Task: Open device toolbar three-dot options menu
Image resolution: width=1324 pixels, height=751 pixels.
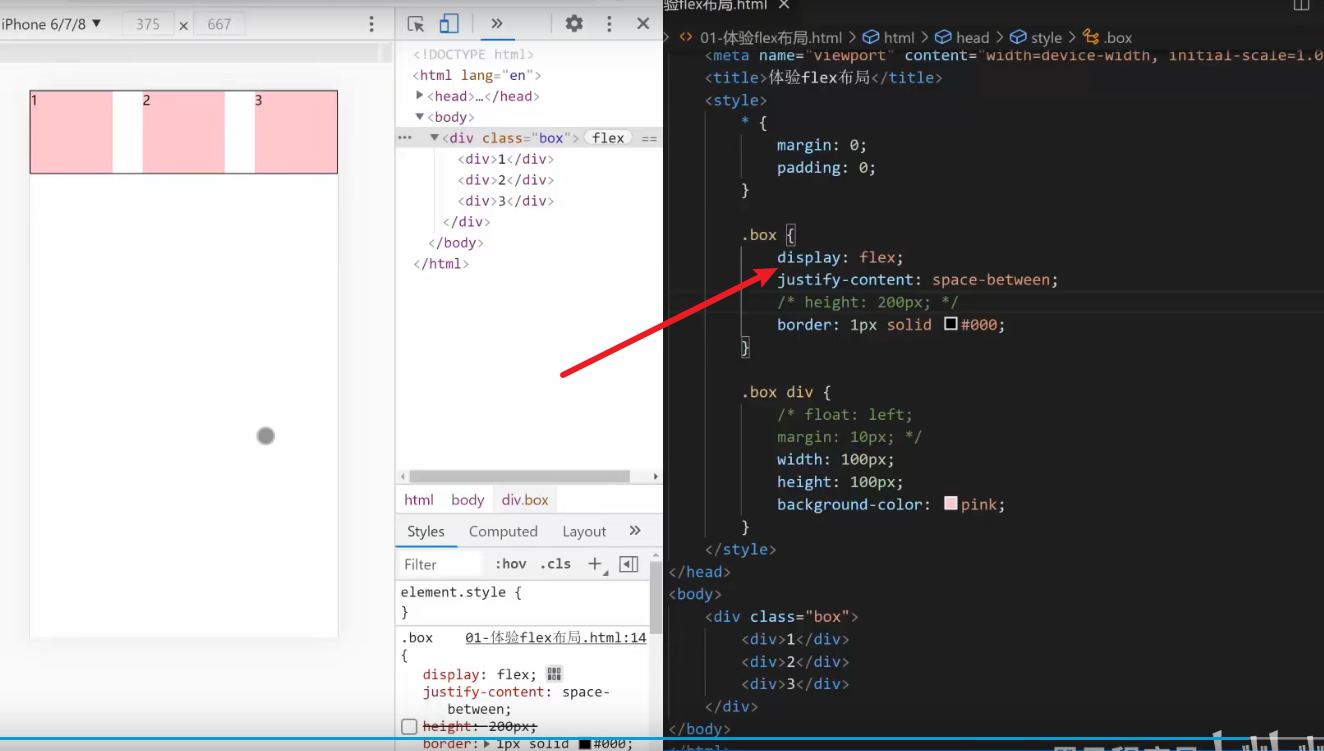Action: (x=372, y=24)
